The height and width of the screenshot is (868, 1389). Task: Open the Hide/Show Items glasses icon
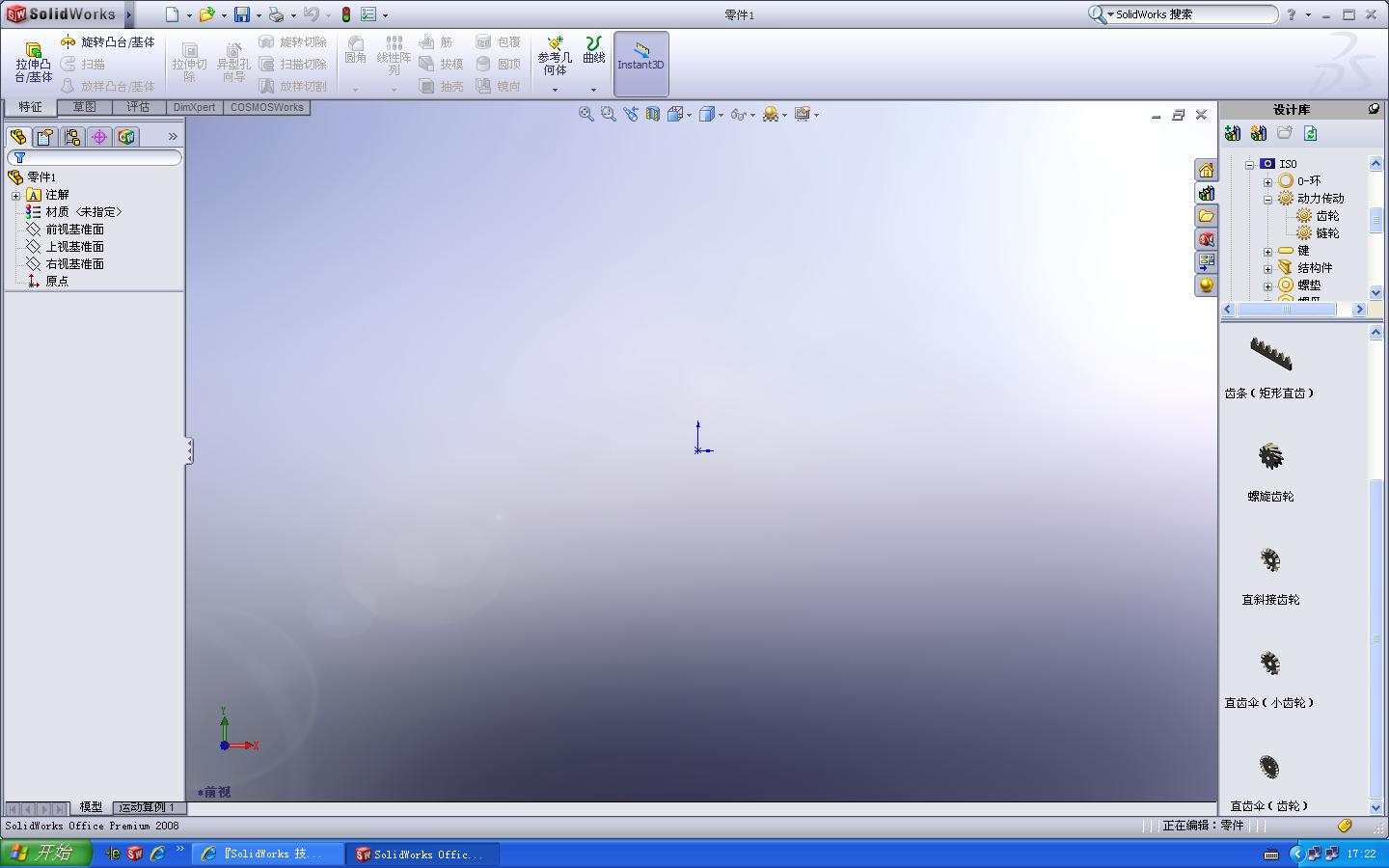point(738,114)
